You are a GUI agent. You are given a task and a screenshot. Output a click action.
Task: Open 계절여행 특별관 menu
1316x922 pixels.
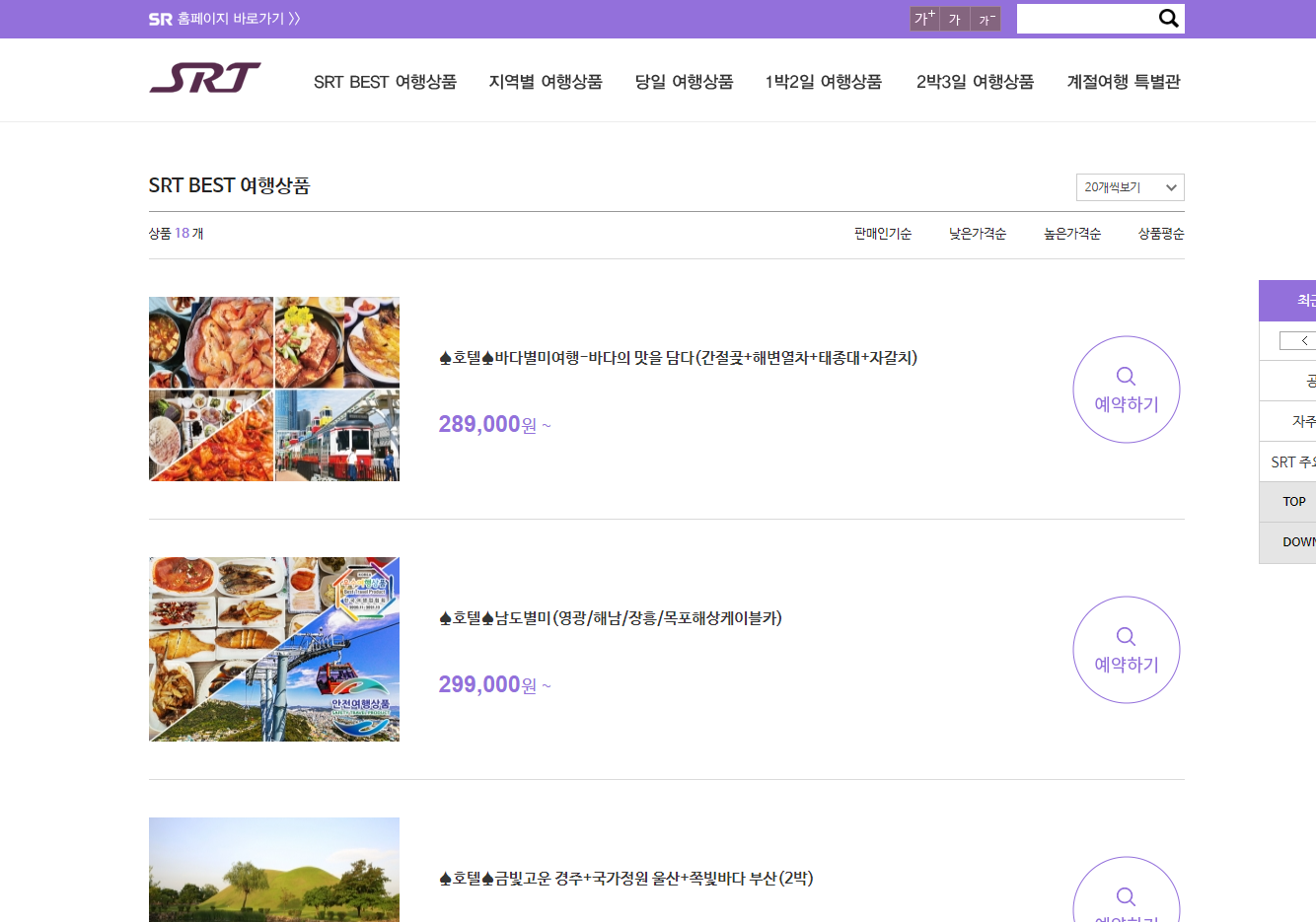1124,82
